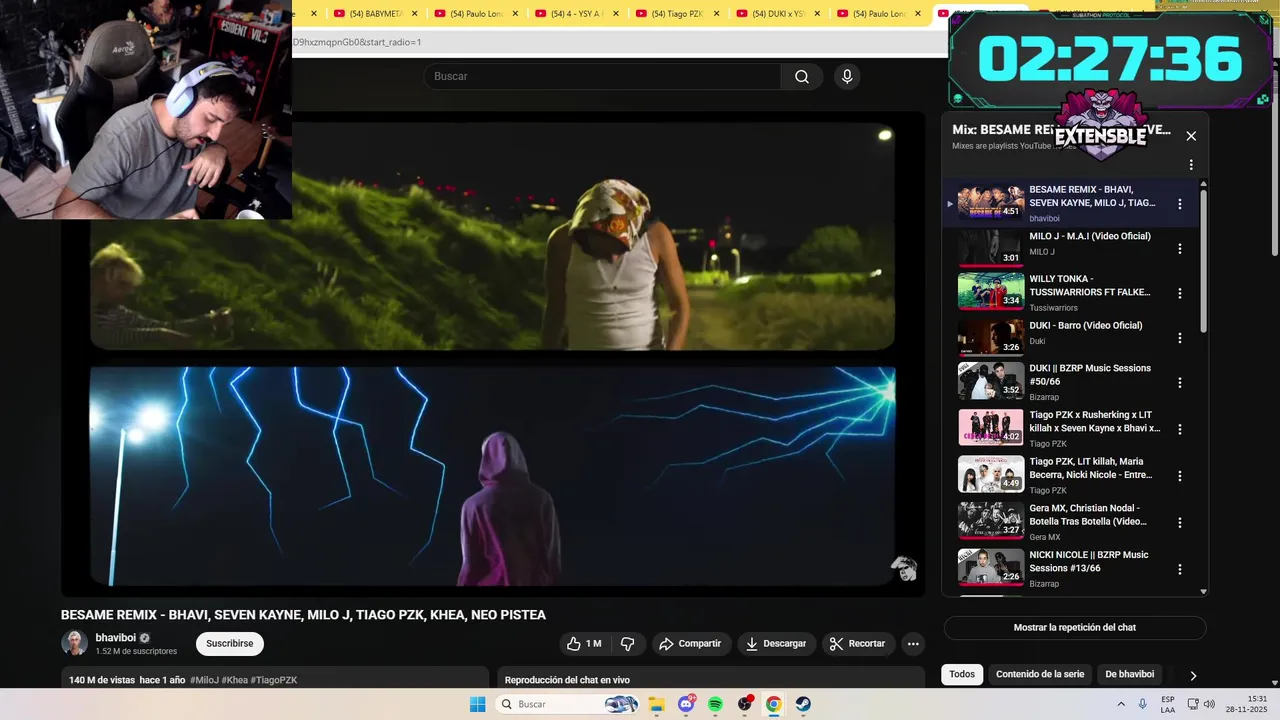Open the #MiloJ hashtag link
Screen dimensions: 1280x720
tap(204, 680)
